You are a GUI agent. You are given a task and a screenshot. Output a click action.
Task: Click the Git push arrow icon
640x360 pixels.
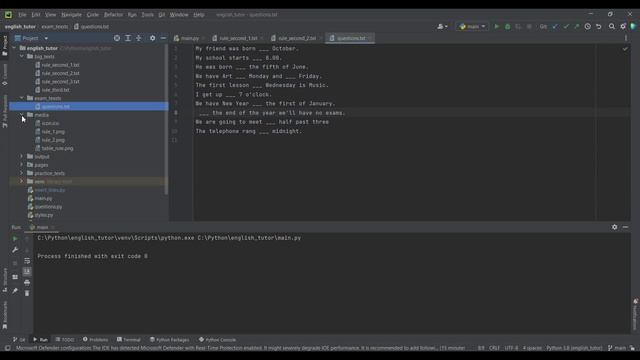tap(576, 27)
